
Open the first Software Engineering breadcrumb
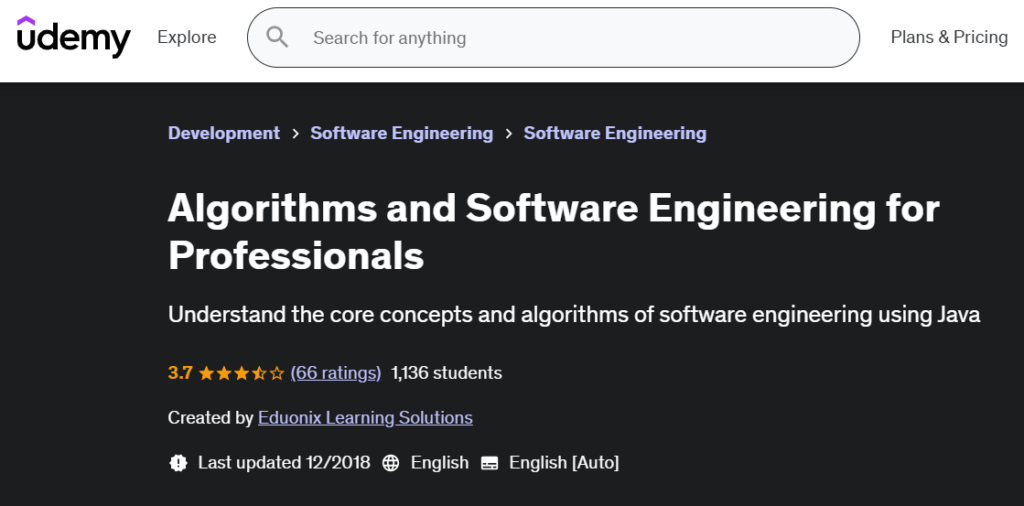(402, 133)
